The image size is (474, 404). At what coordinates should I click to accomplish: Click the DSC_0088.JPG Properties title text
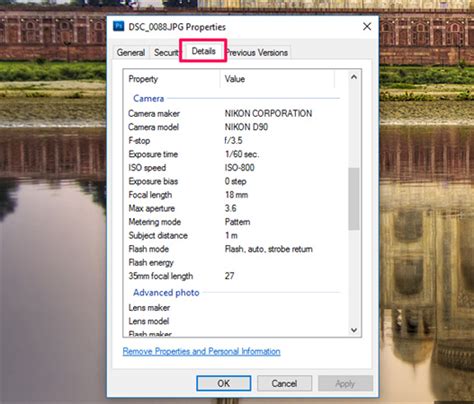[x=177, y=27]
